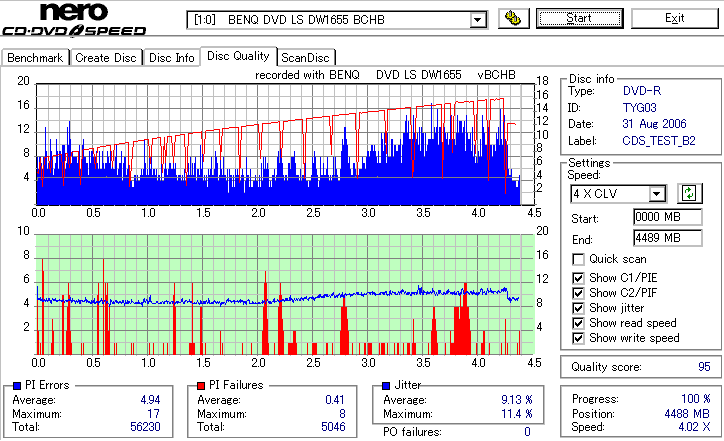Toggle Show read speed checkbox
This screenshot has width=724, height=441.
(x=578, y=323)
